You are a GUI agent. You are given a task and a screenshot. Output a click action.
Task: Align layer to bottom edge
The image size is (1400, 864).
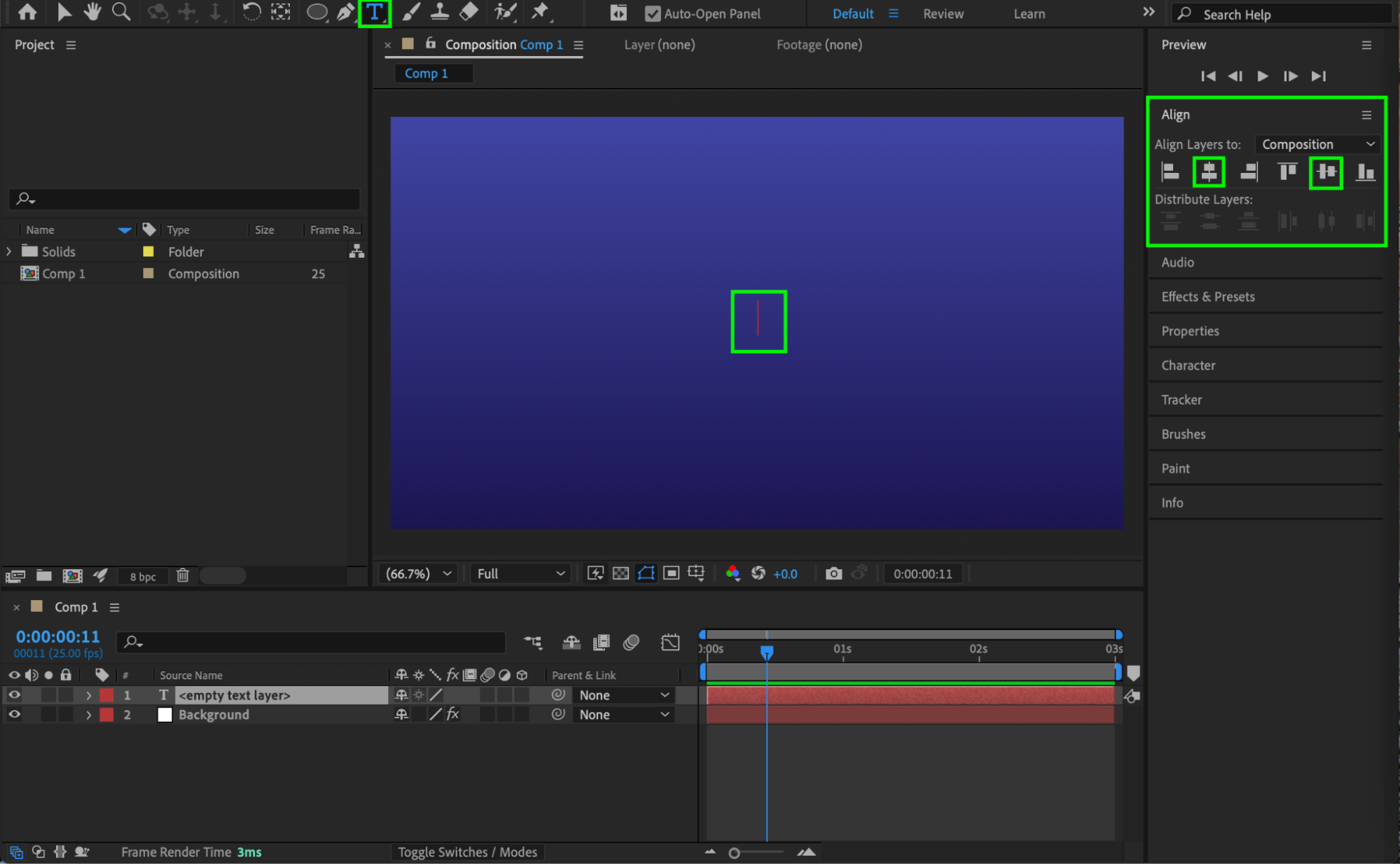(1365, 172)
